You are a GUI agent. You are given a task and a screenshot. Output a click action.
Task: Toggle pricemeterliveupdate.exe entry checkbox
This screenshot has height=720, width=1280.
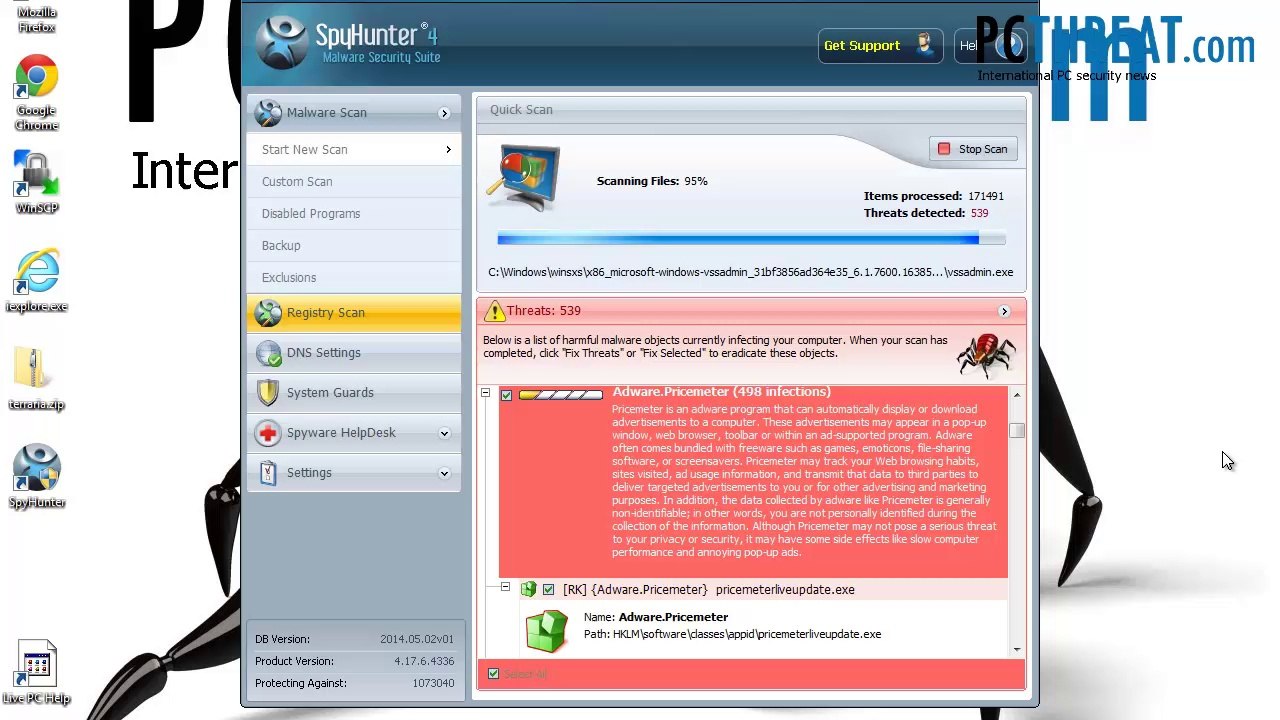[x=548, y=590]
